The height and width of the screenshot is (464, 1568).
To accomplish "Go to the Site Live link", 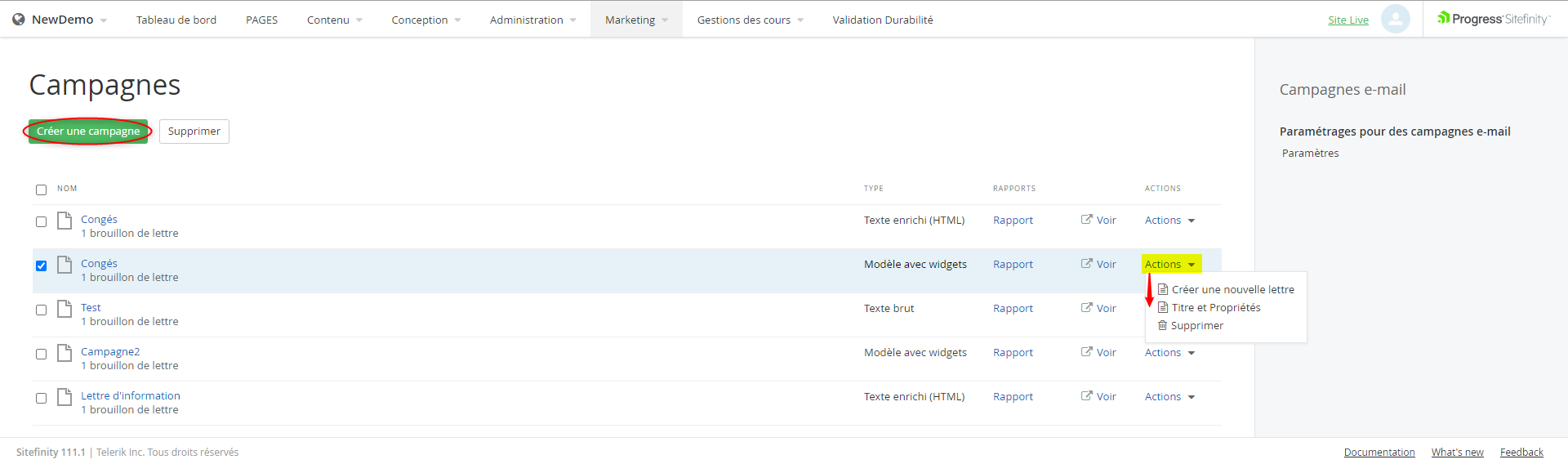I will pyautogui.click(x=1347, y=20).
